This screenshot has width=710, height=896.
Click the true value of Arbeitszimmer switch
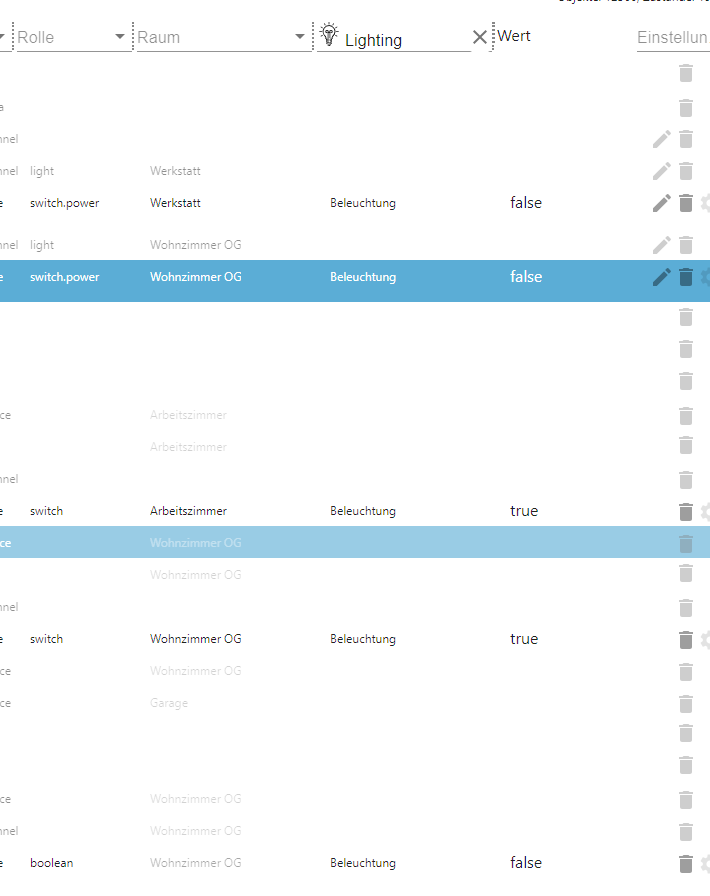pos(524,511)
